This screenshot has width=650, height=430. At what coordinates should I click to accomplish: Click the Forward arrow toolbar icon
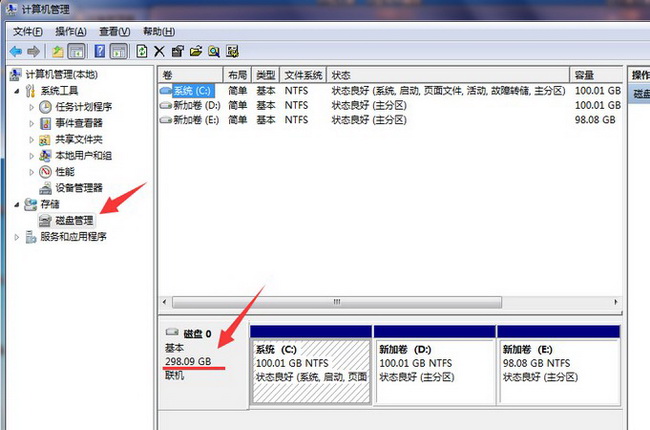point(34,52)
